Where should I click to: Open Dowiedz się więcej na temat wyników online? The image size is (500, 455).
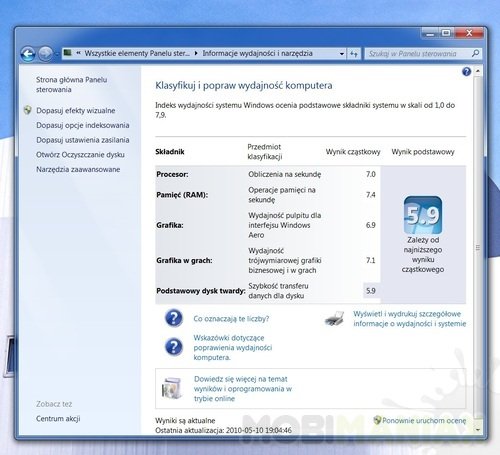pos(243,389)
